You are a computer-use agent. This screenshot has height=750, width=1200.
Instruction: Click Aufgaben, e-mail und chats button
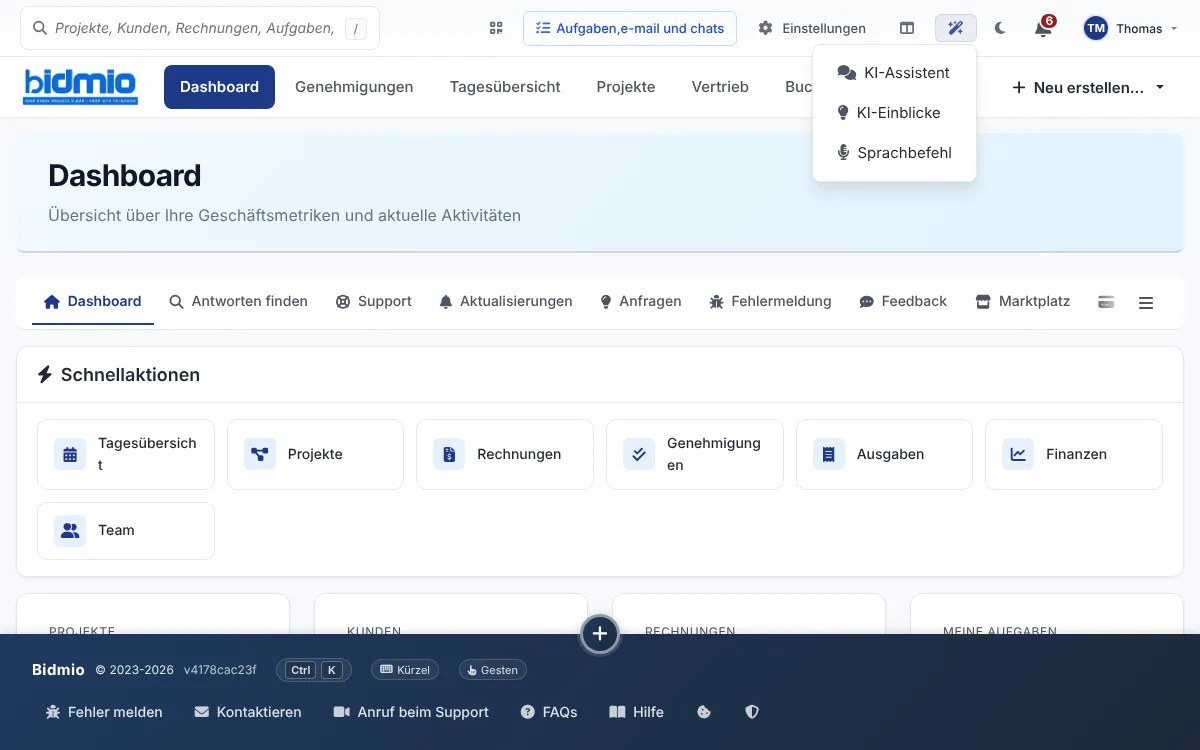point(630,28)
